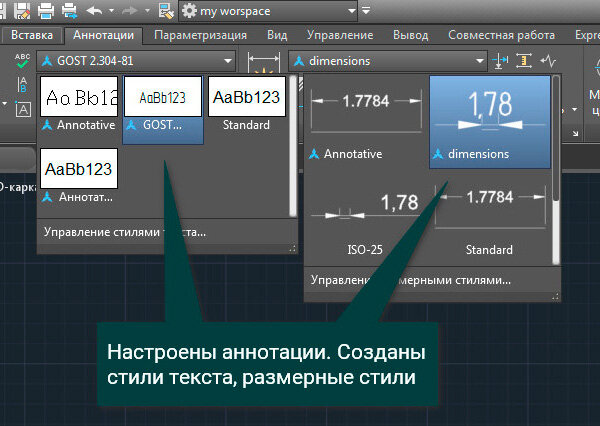Screen dimensions: 600x426
Task: Click the Jogged Linear dimension icon
Action: 548,61
